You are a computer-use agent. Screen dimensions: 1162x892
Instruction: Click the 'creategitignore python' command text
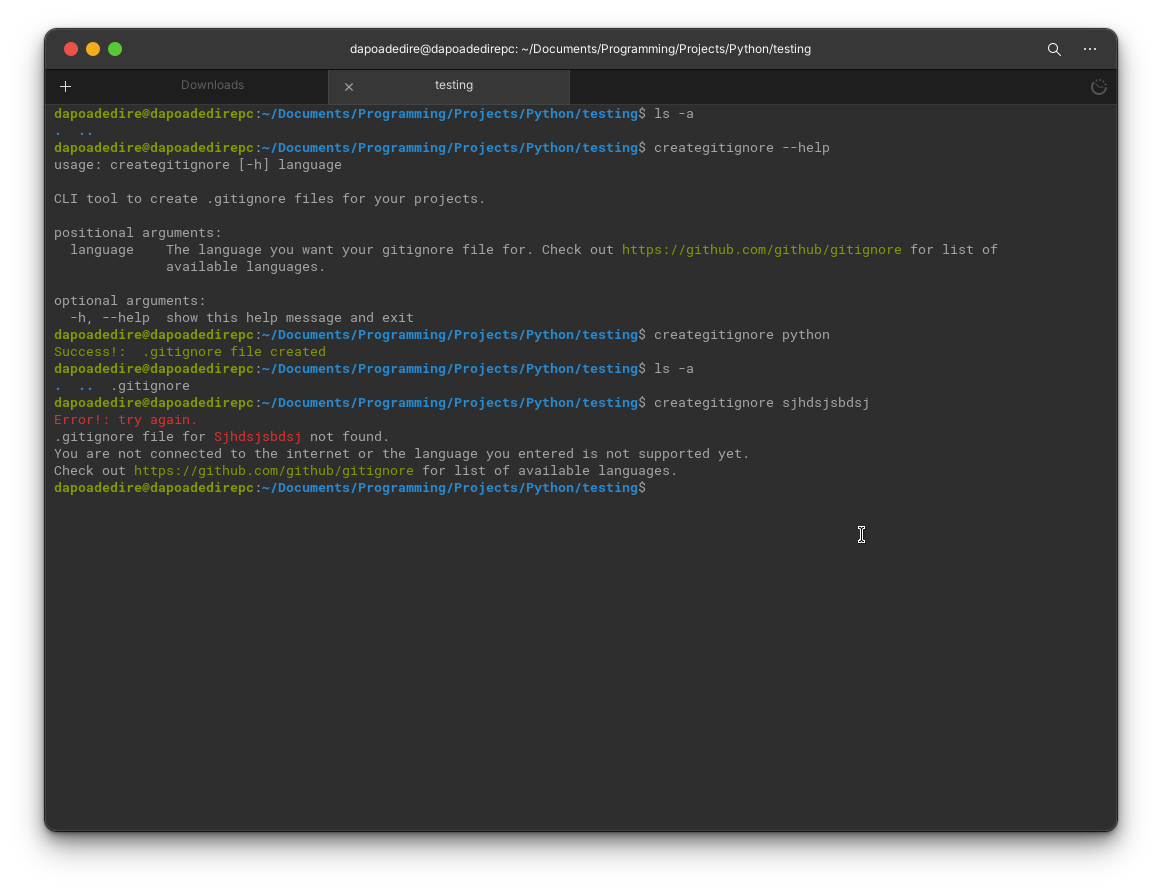coord(741,335)
